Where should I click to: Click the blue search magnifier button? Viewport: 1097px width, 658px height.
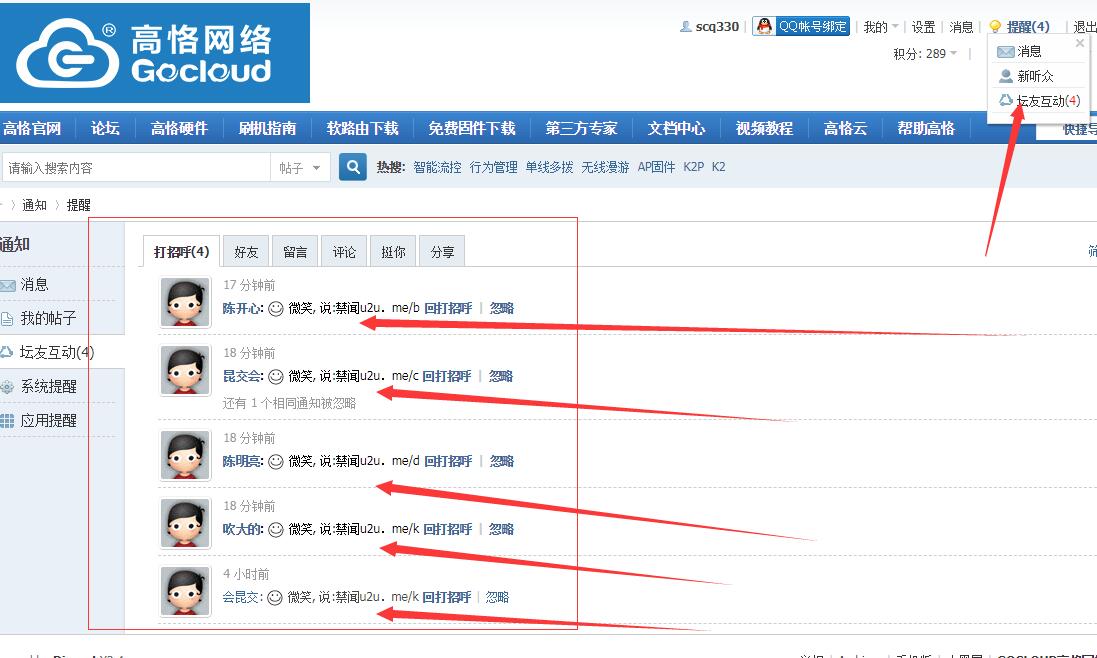(x=352, y=167)
